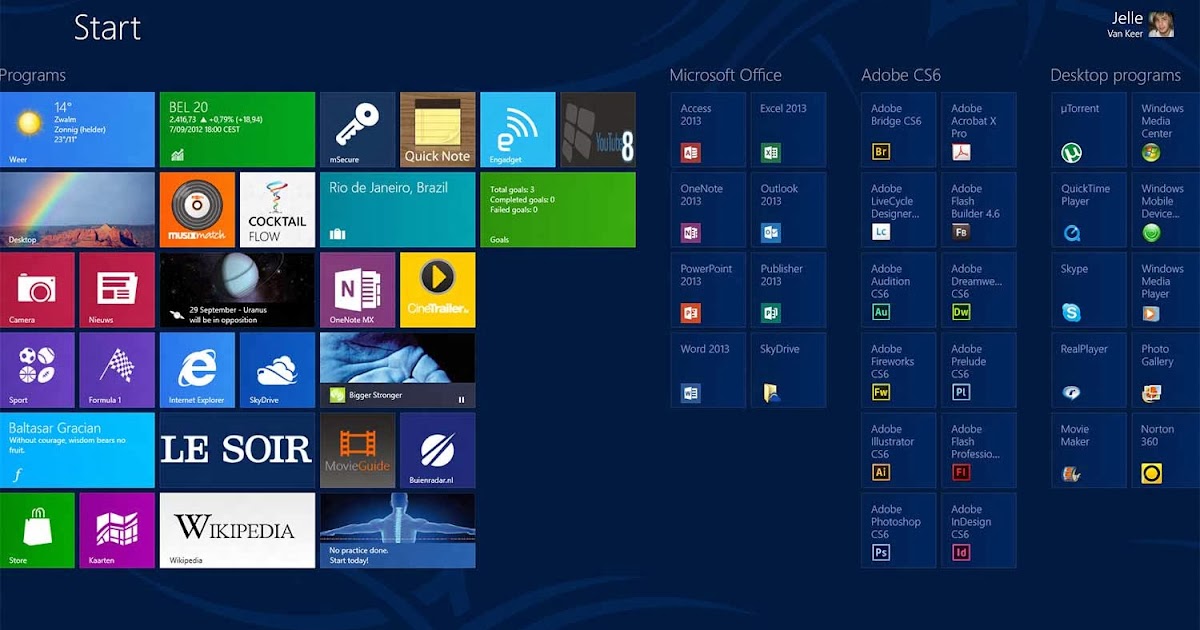Open the CineTrailer tile

(437, 290)
